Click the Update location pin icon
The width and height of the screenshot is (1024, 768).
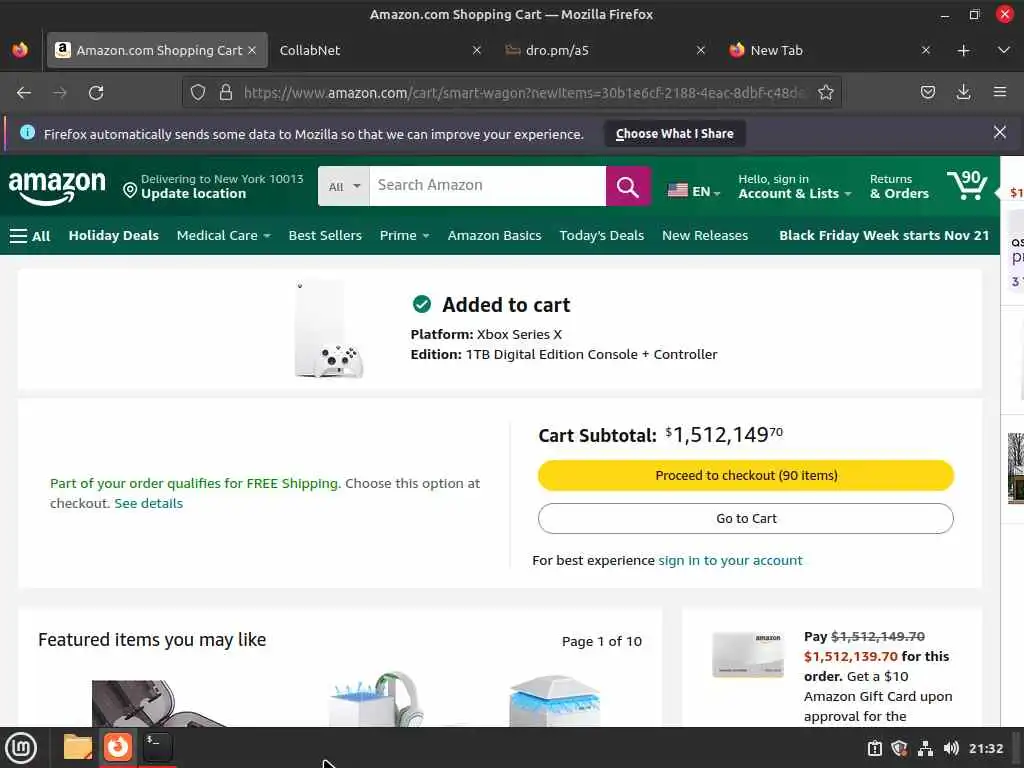130,190
